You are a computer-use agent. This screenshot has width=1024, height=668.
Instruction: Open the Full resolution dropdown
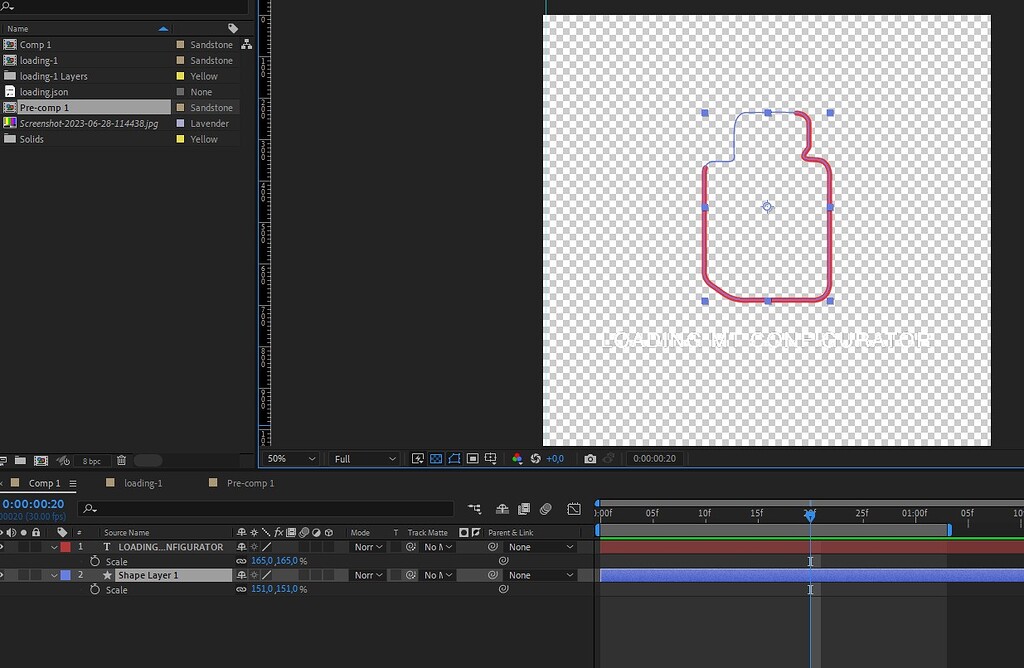click(x=362, y=458)
